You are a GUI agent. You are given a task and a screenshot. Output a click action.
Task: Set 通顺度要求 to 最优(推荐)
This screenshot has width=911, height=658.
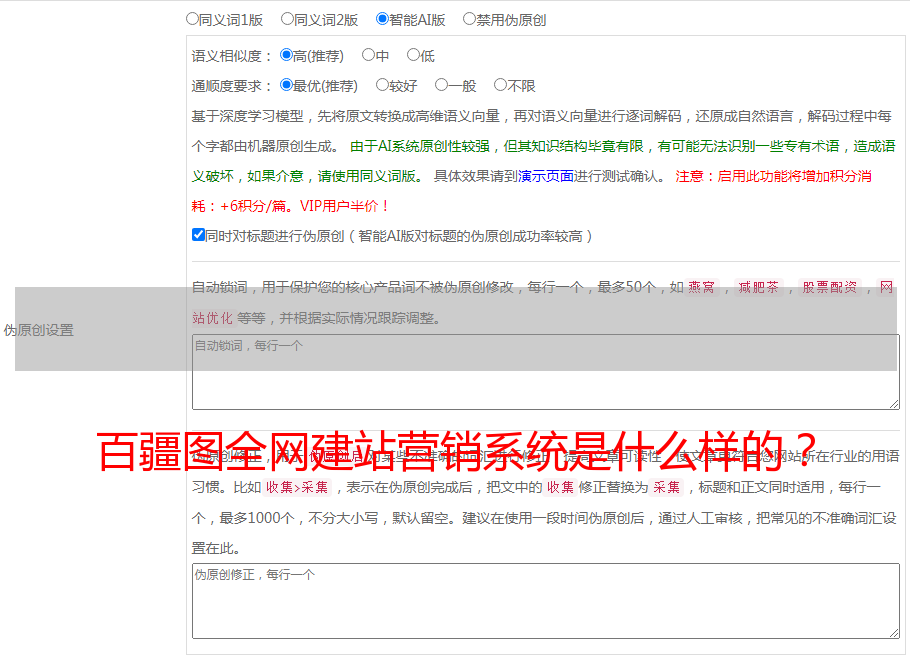coord(286,85)
